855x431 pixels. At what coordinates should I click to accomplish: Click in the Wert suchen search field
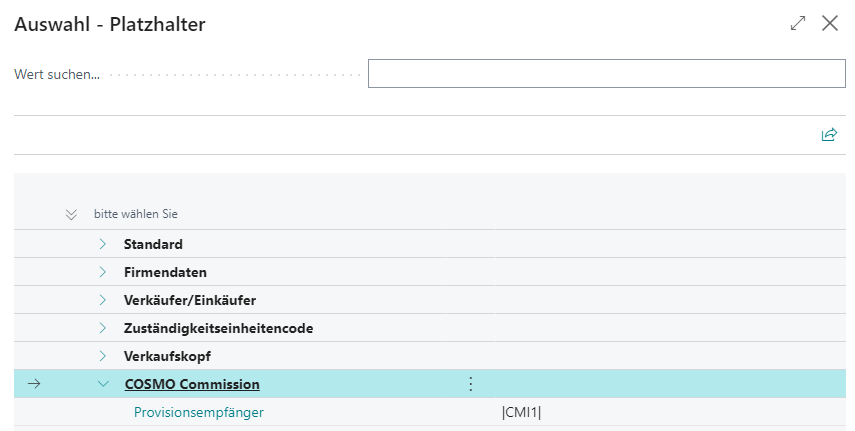pos(606,74)
